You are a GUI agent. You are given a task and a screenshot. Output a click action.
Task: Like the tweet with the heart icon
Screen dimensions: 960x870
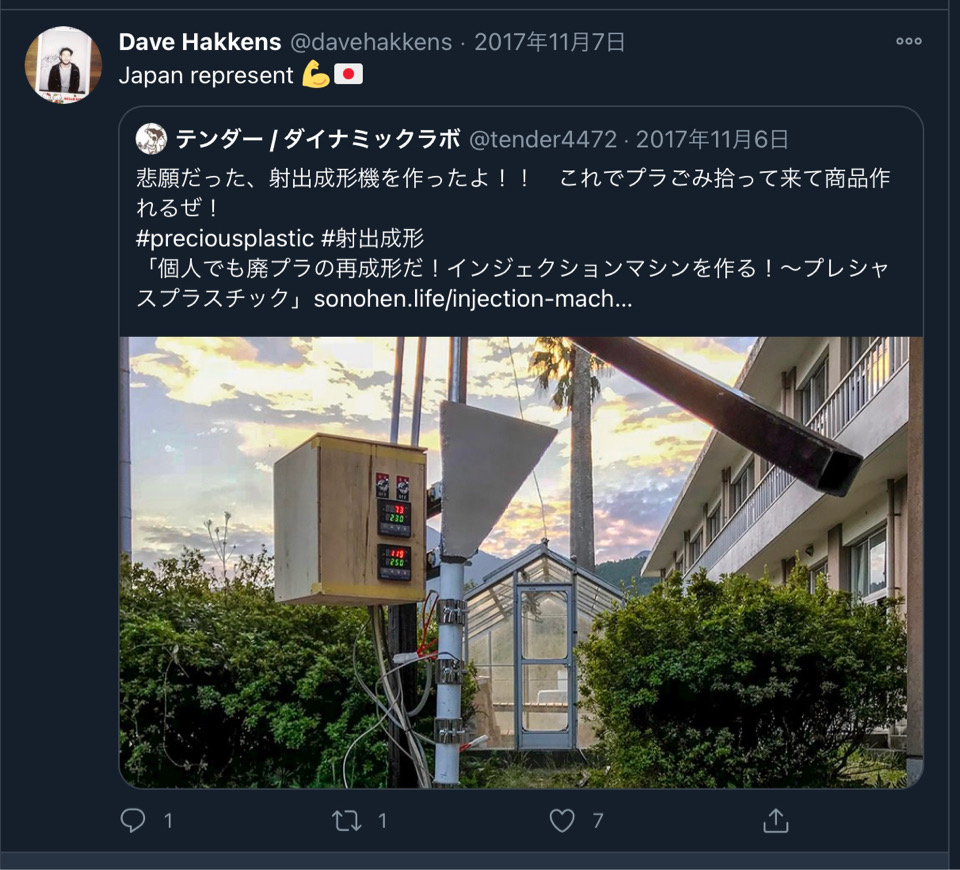[562, 820]
